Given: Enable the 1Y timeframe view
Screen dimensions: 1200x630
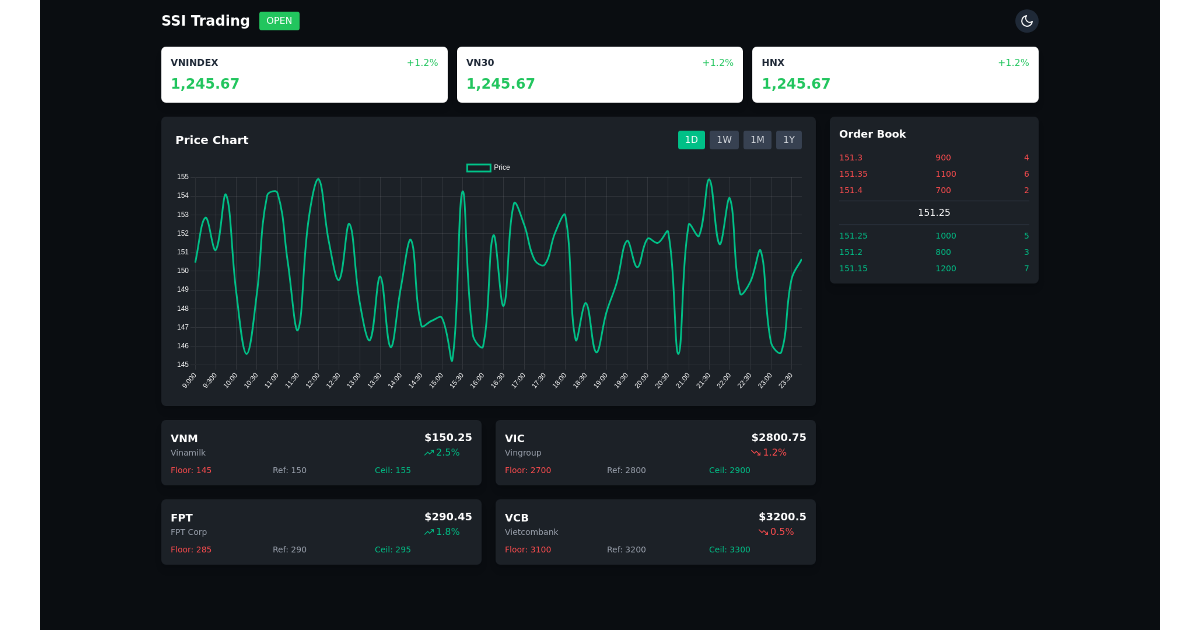Looking at the screenshot, I should point(789,140).
